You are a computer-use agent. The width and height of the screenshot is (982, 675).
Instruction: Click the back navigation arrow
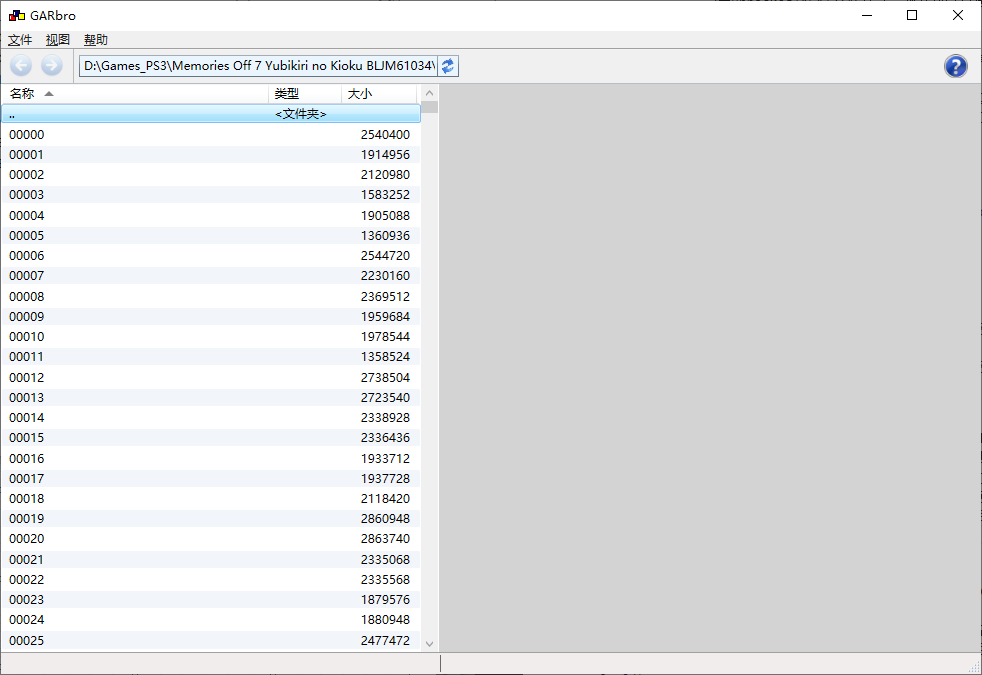21,65
